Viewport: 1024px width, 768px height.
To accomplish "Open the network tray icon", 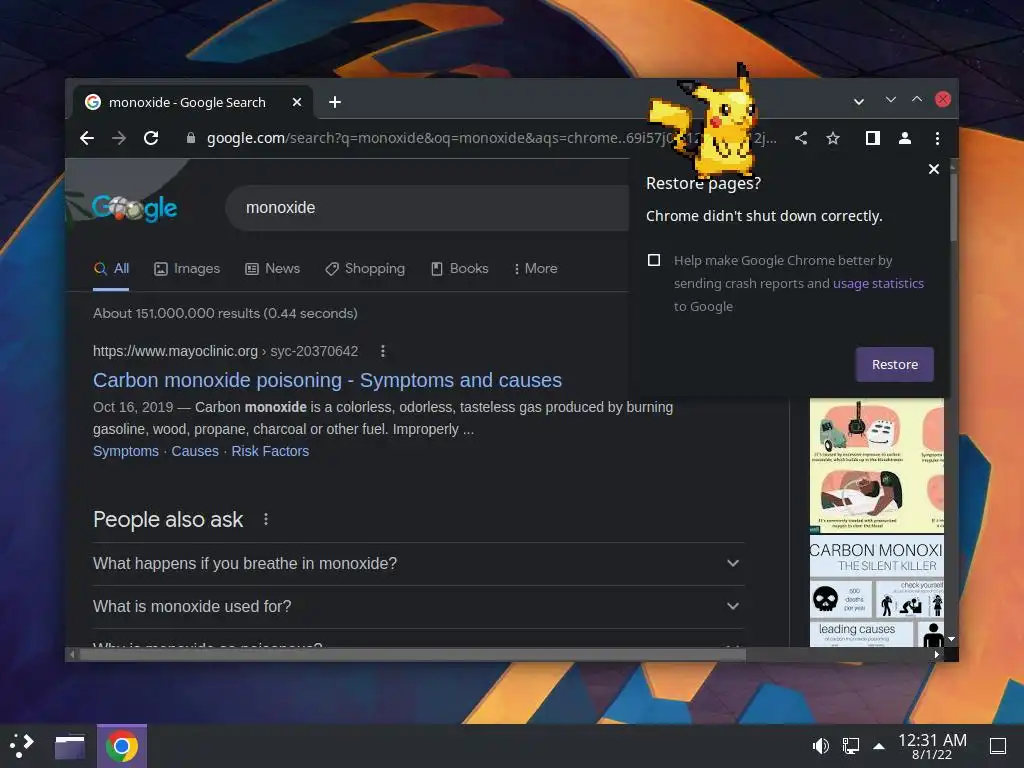I will [850, 746].
